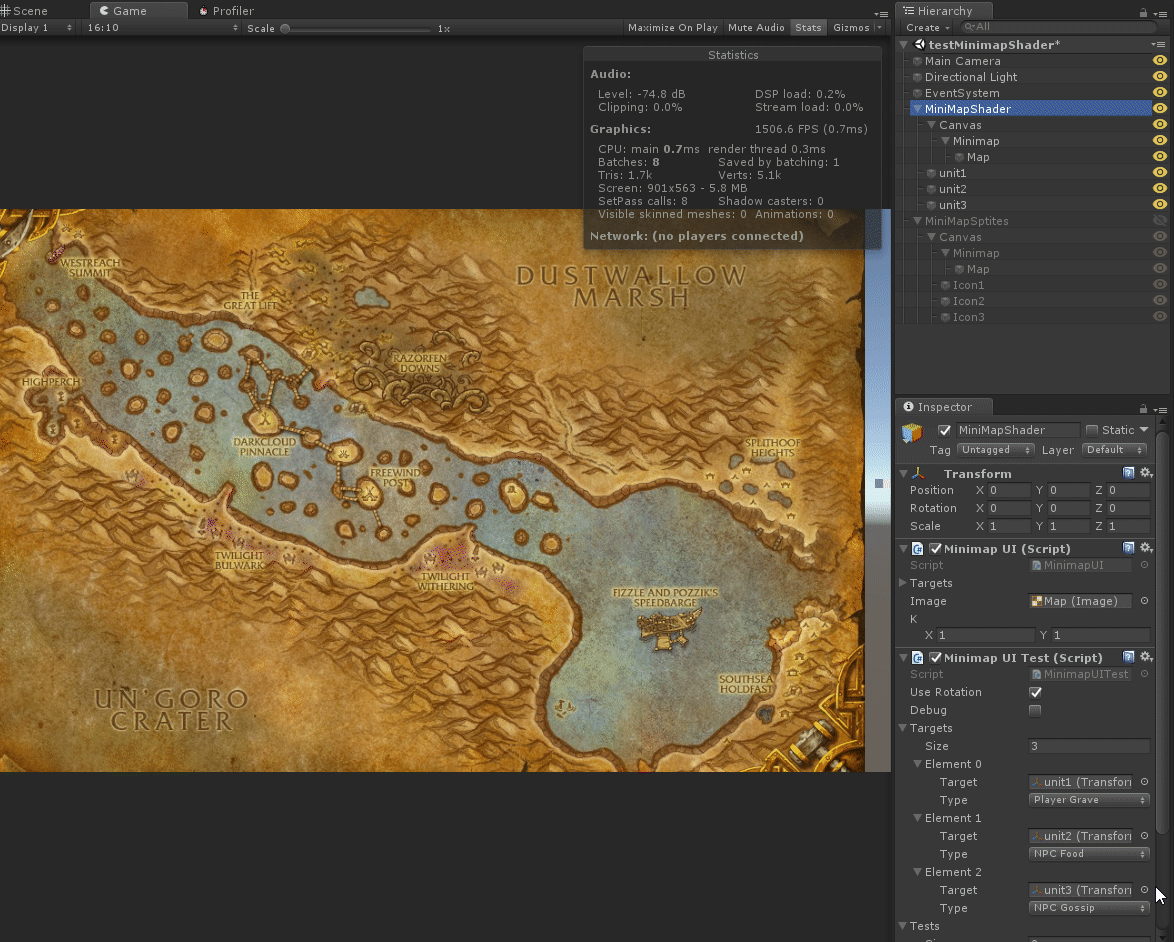The width and height of the screenshot is (1174, 942).
Task: Click the GameObject cube icon in the Inspector
Action: pyautogui.click(x=911, y=432)
